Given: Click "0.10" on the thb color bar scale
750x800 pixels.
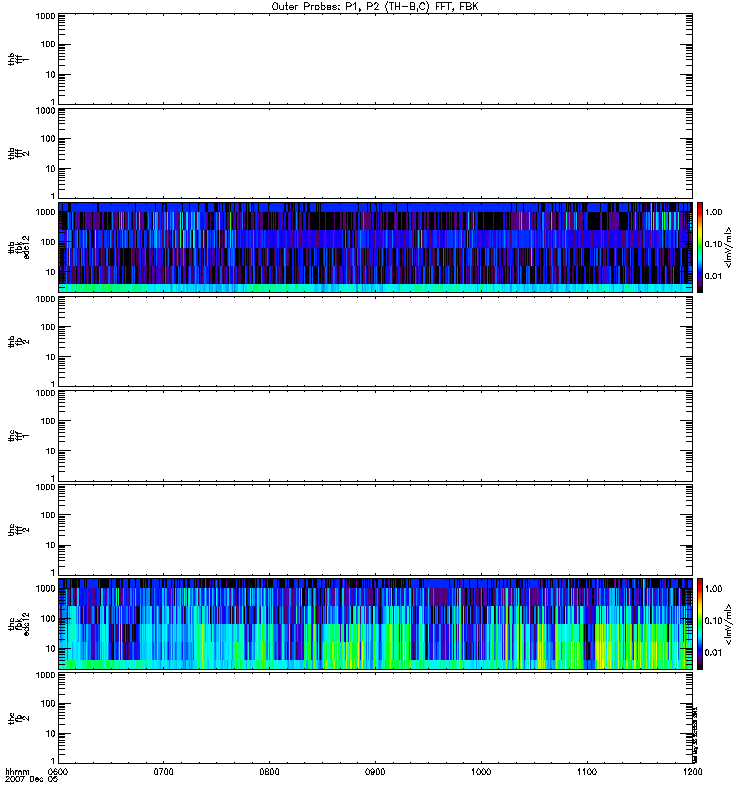Looking at the screenshot, I should tap(713, 244).
